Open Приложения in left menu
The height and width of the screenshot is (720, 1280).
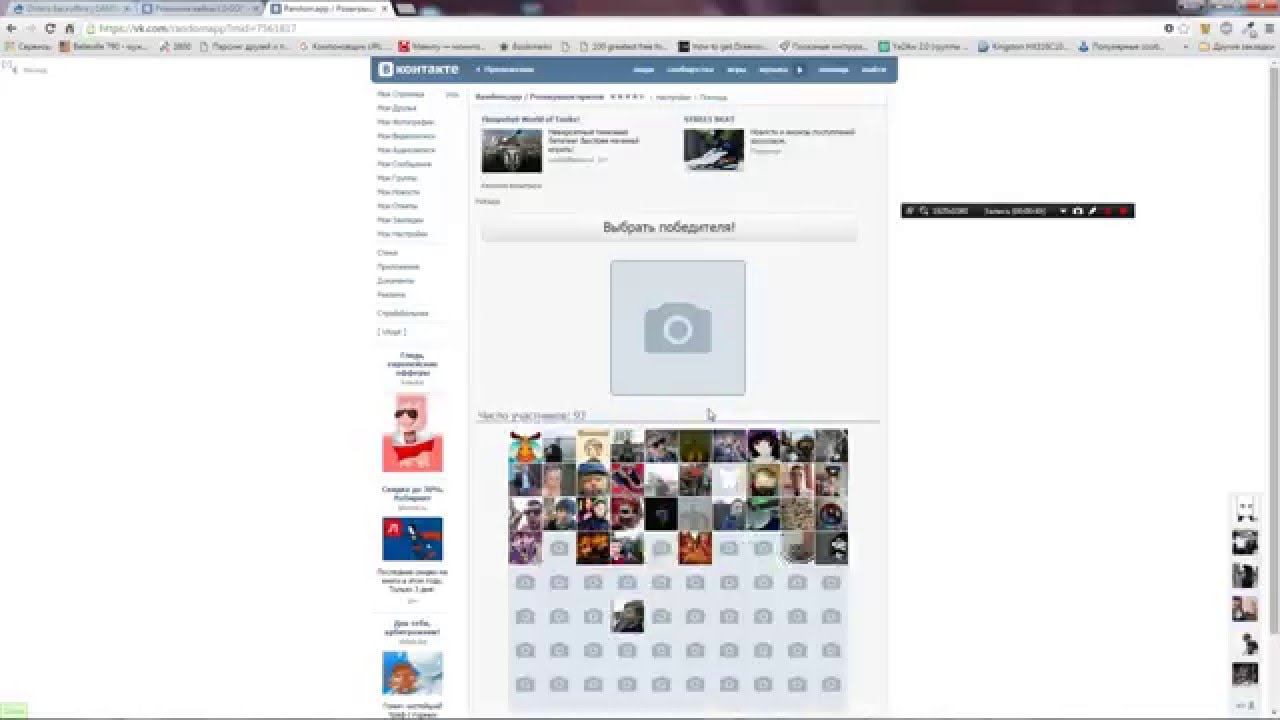point(398,267)
